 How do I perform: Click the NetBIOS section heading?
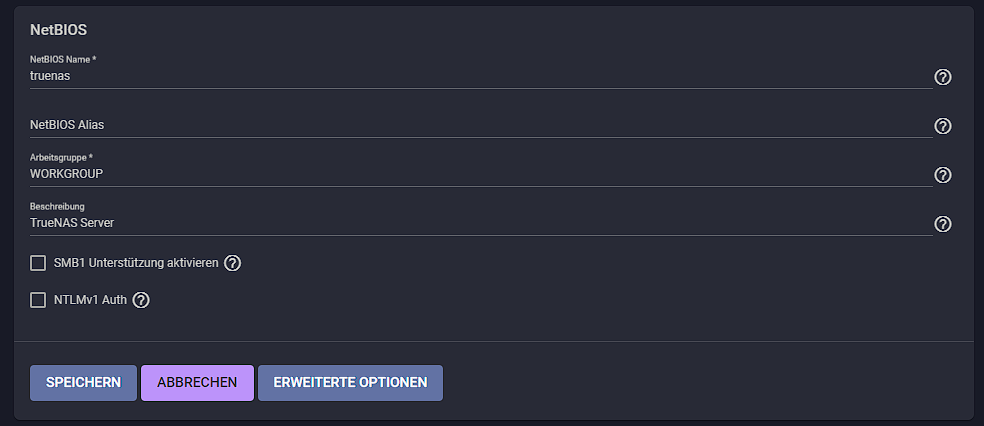point(58,30)
